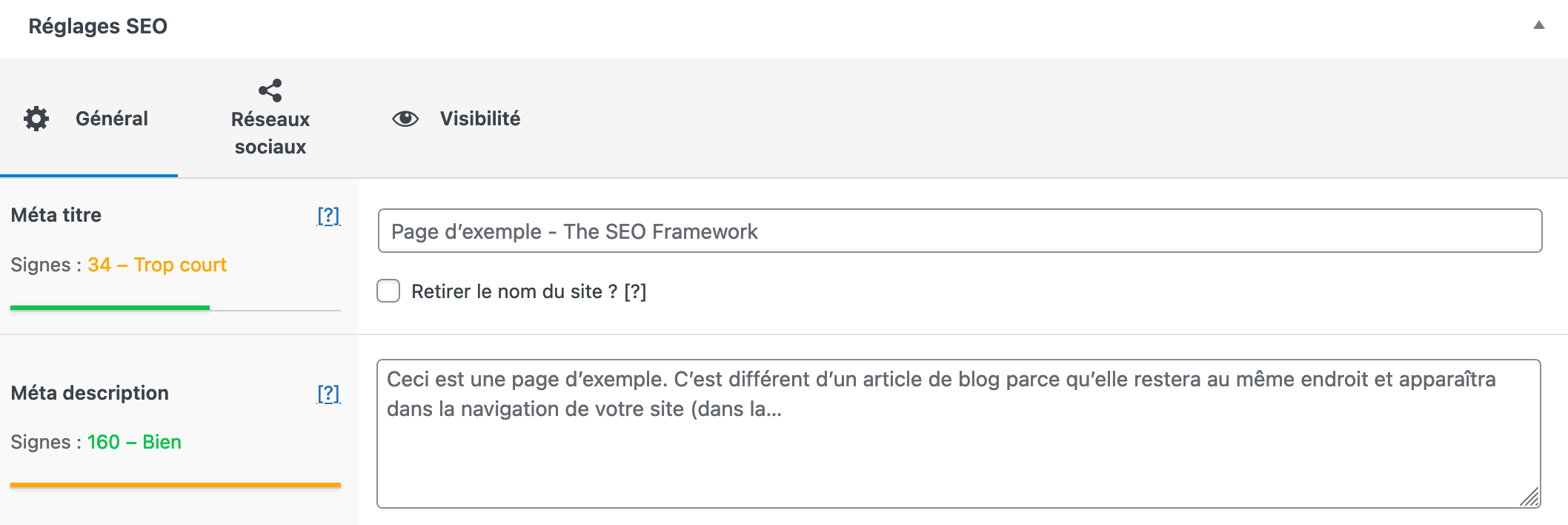The image size is (1568, 525).
Task: Click the '160 – Bien' counter text
Action: (135, 441)
